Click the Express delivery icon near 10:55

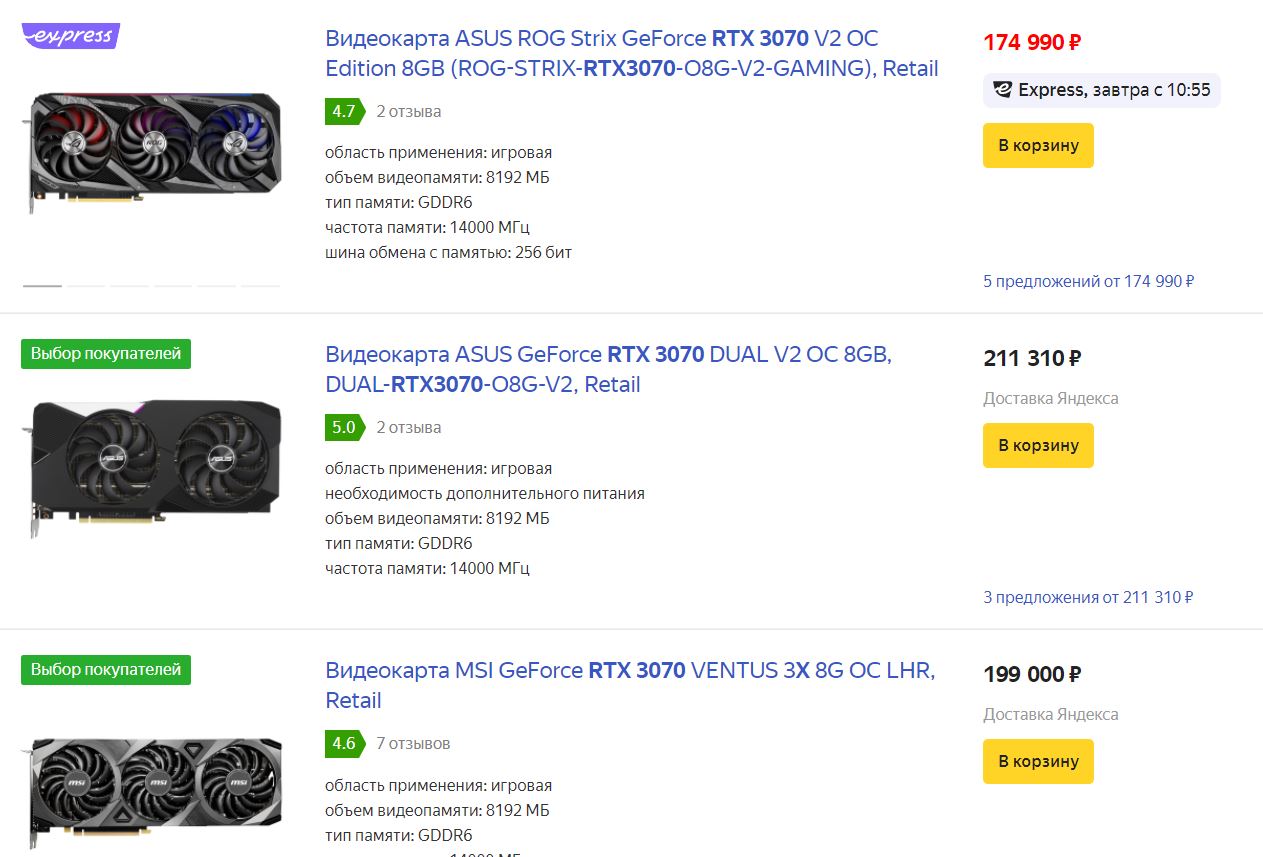click(x=1002, y=90)
